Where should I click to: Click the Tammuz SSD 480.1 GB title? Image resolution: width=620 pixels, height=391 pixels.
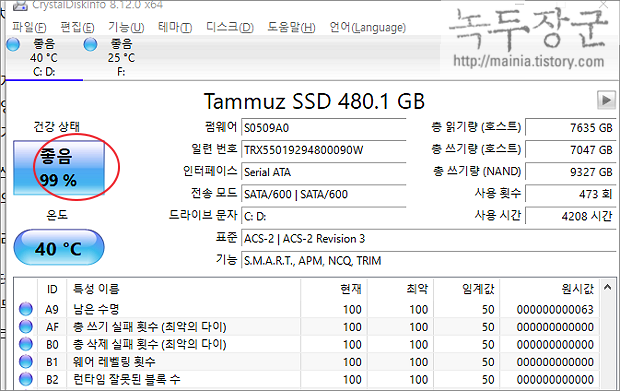tap(314, 101)
